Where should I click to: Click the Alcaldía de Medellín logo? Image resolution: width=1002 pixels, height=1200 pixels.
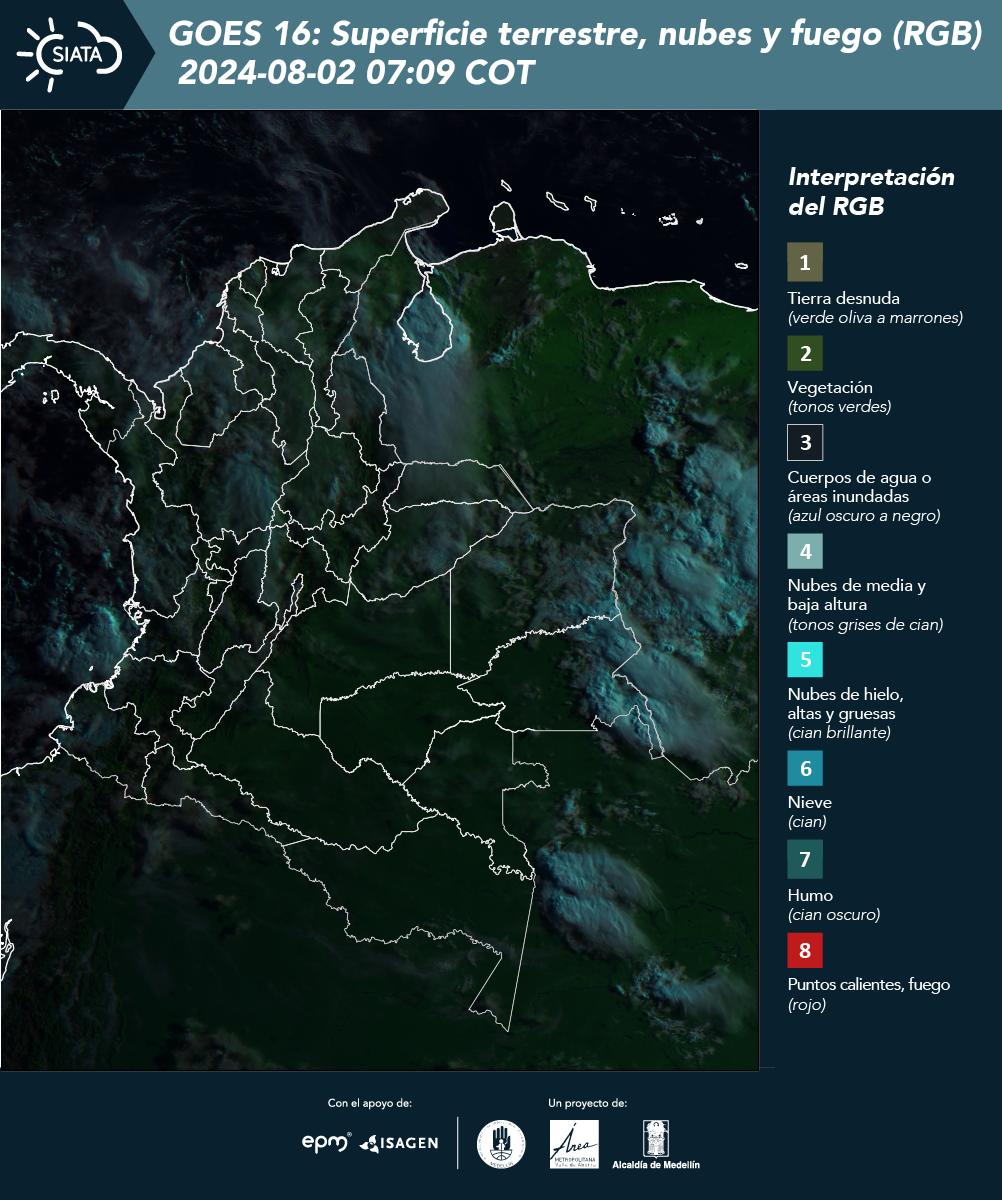point(656,1144)
